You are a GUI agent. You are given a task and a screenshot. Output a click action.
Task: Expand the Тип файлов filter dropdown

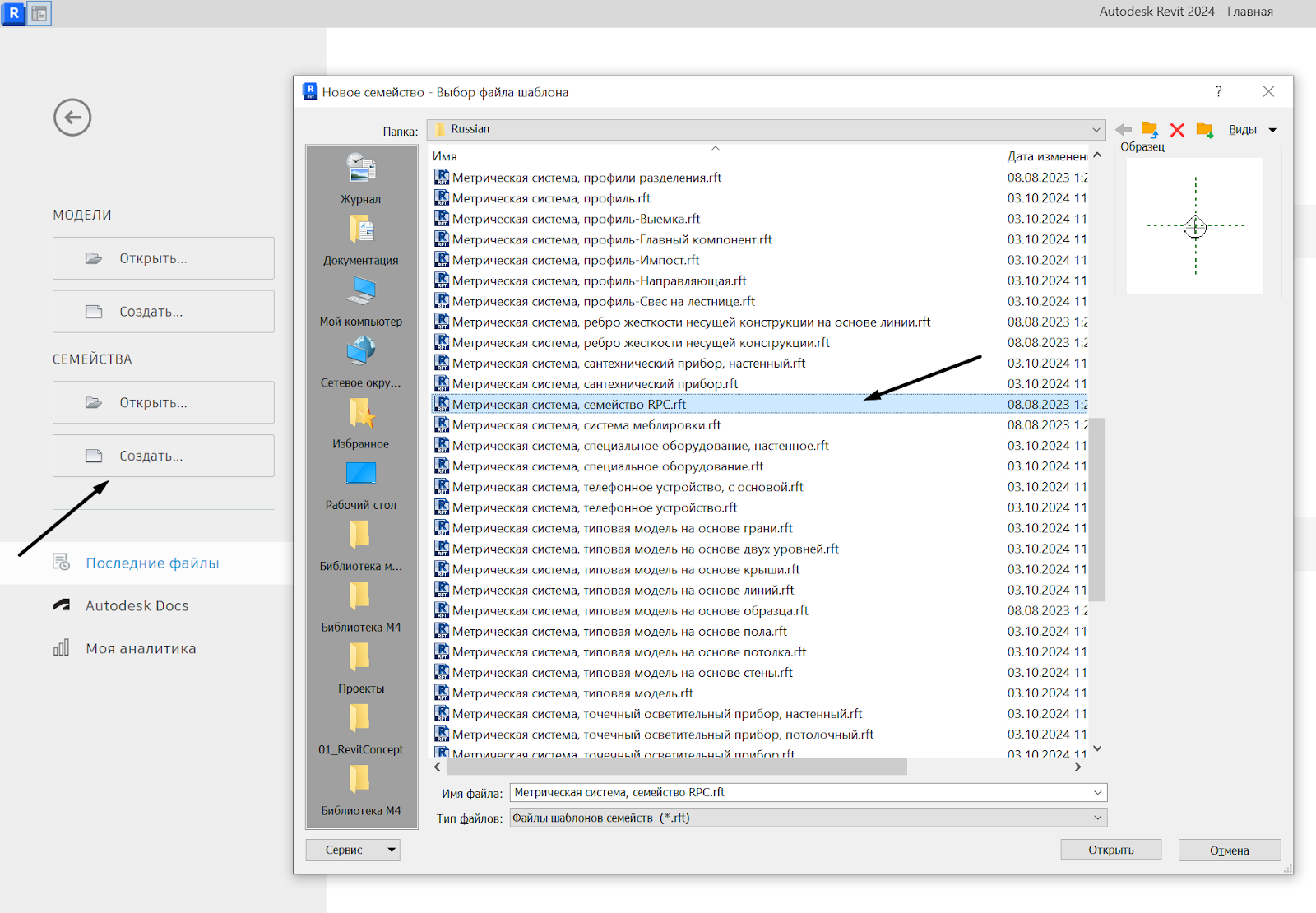click(x=1097, y=818)
